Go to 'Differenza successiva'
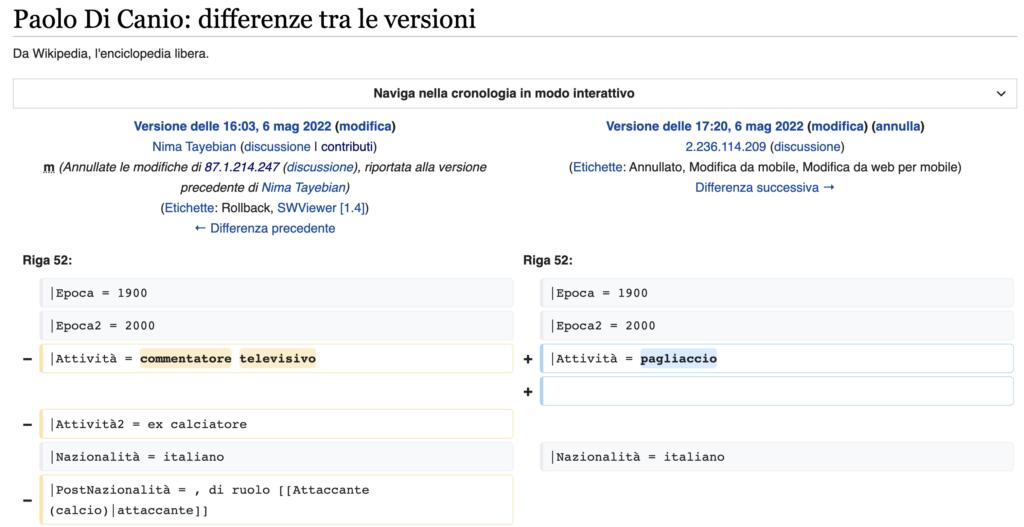Image resolution: width=1024 pixels, height=527 pixels. tap(765, 188)
